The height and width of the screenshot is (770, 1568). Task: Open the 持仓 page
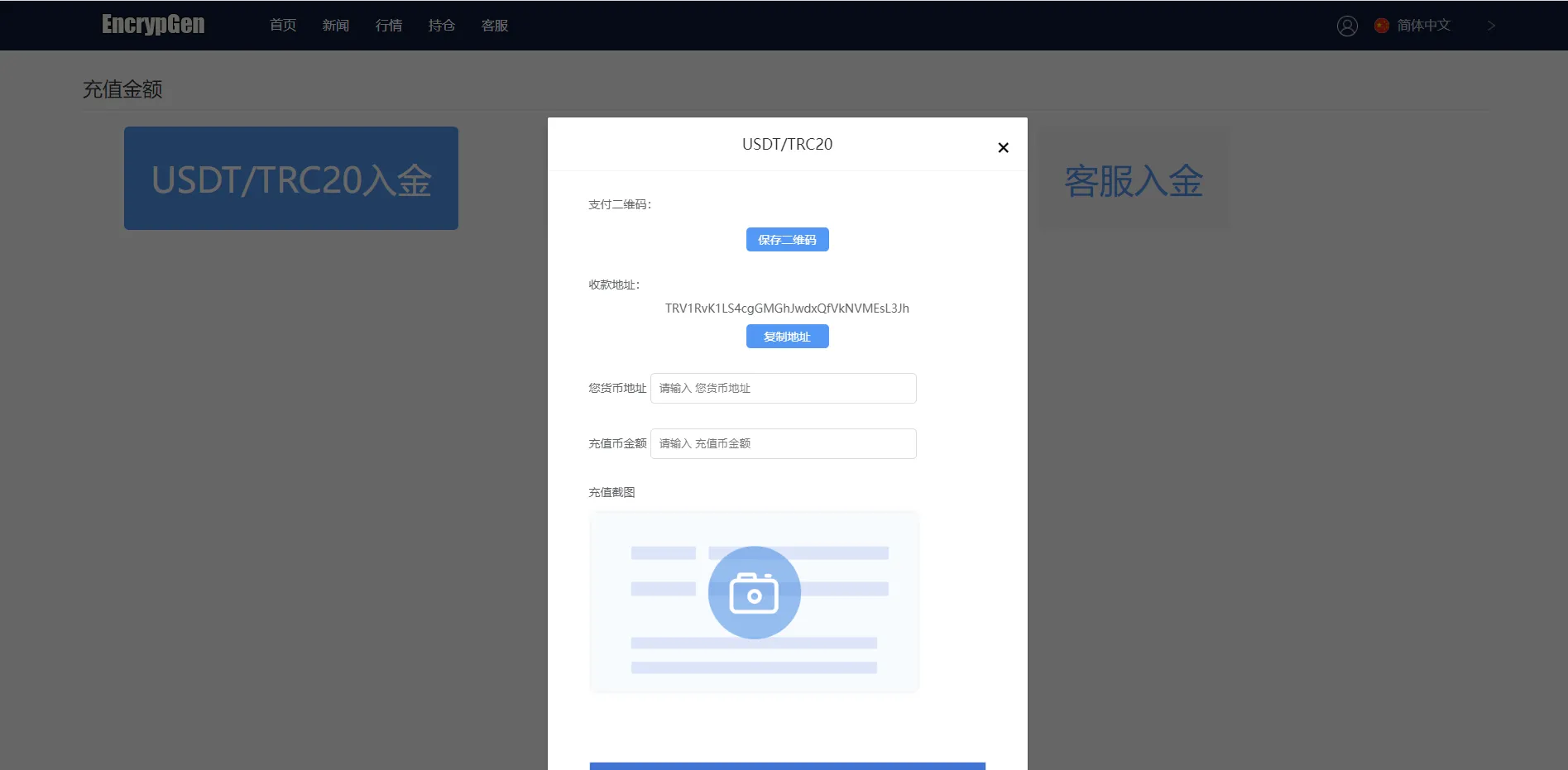pos(441,26)
